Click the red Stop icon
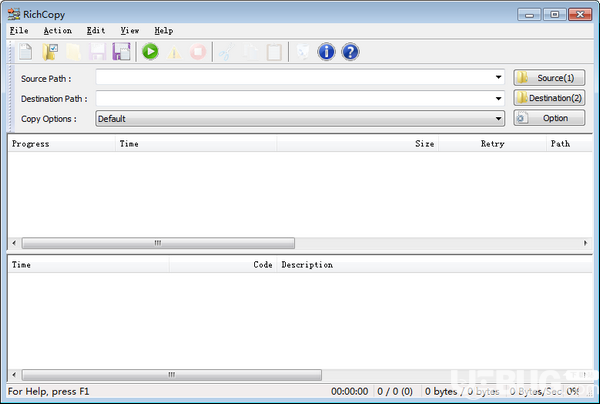 click(198, 52)
